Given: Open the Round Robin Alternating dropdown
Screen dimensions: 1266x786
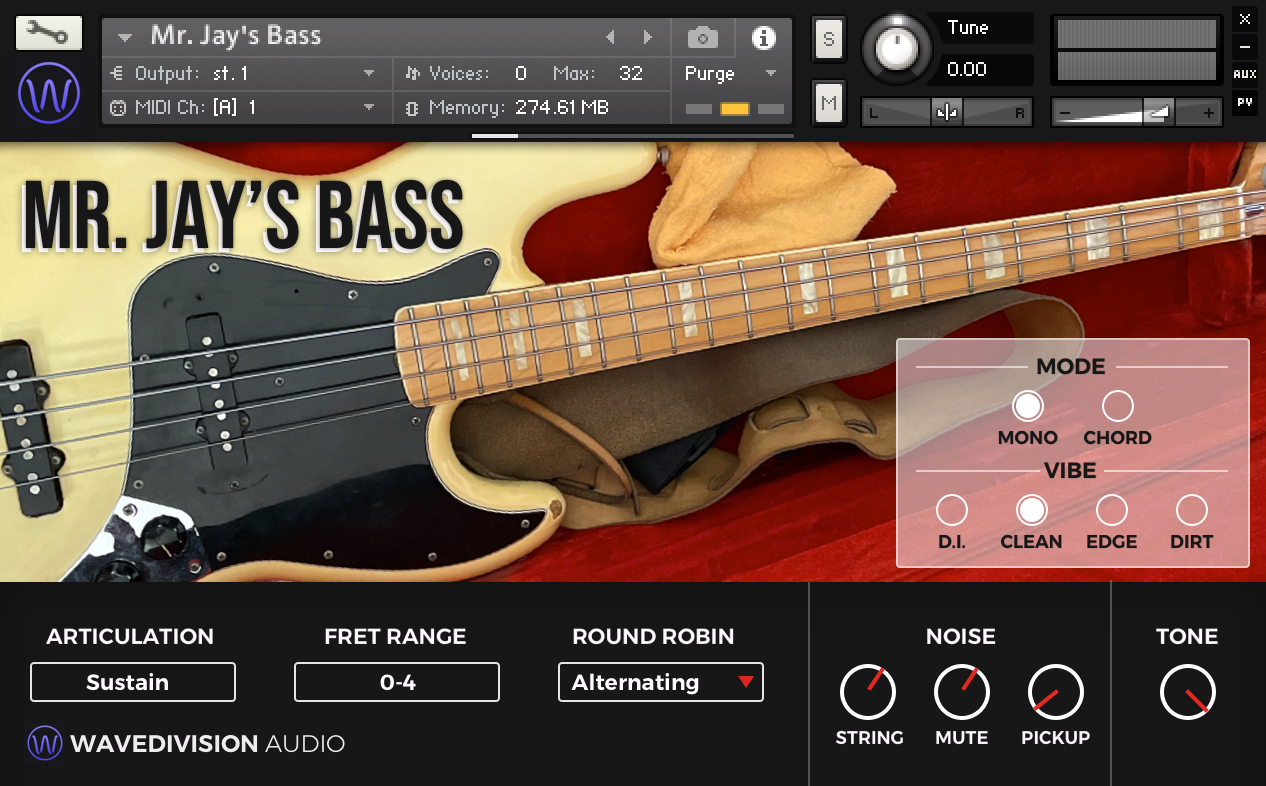Looking at the screenshot, I should [660, 682].
